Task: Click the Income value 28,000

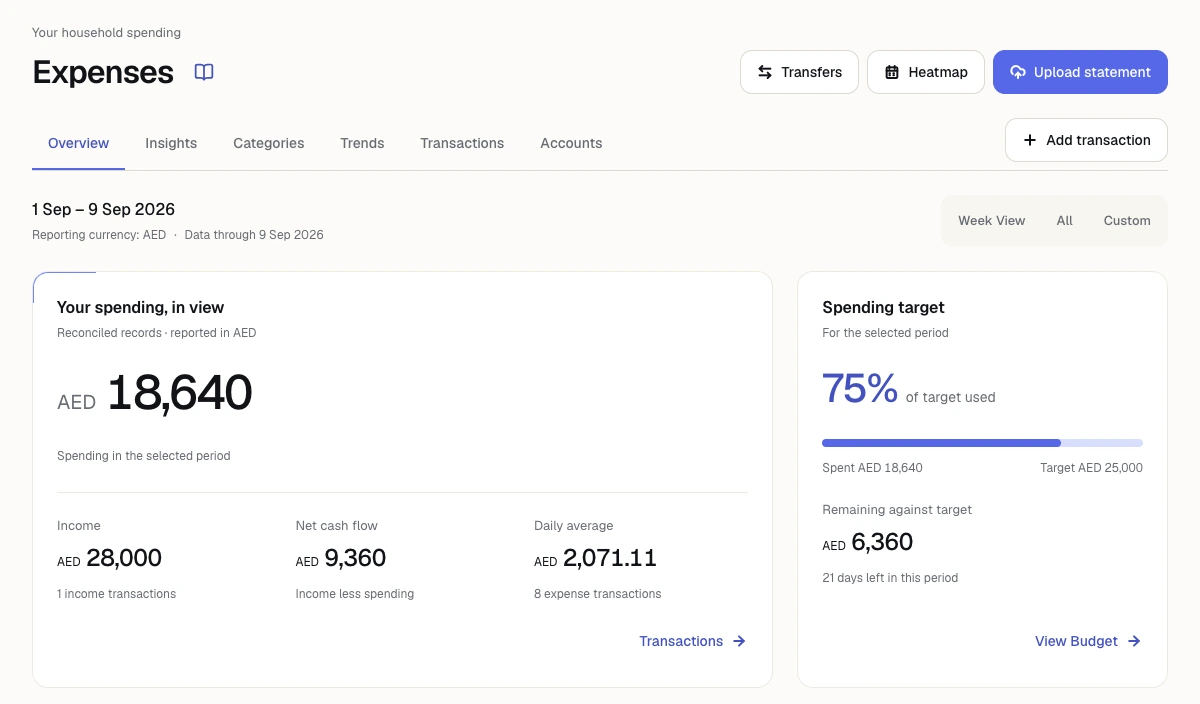Action: tap(124, 558)
